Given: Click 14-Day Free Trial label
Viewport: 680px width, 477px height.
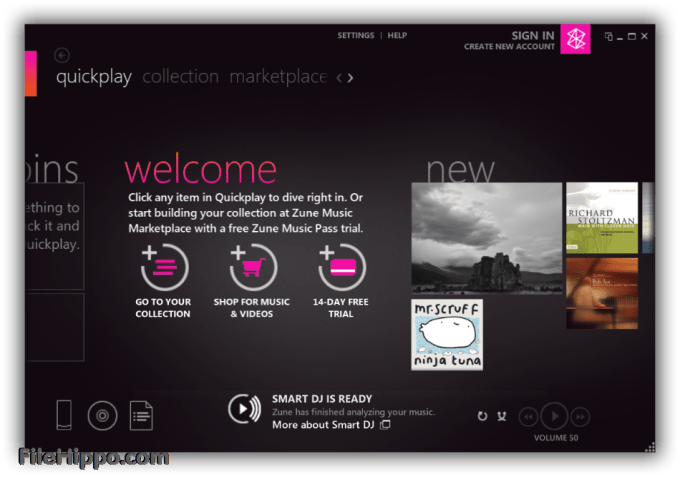Looking at the screenshot, I should (x=340, y=308).
